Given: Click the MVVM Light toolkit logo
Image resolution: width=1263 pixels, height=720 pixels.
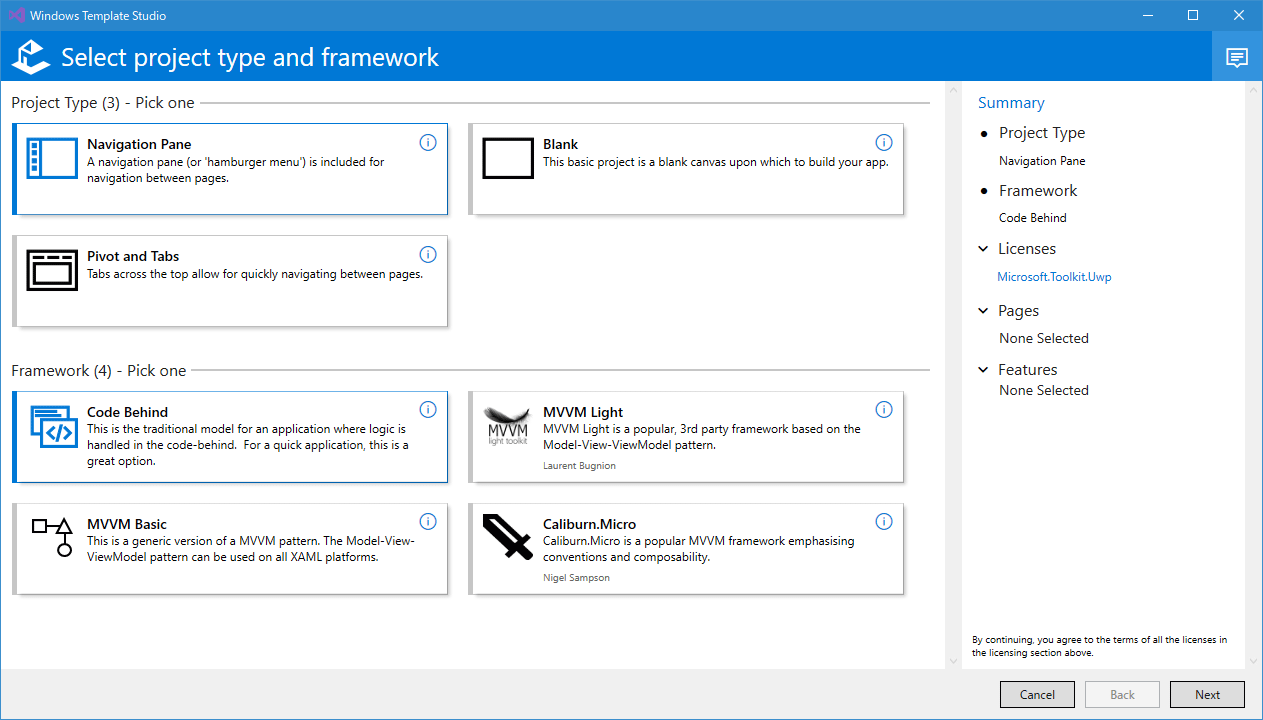Looking at the screenshot, I should (507, 426).
